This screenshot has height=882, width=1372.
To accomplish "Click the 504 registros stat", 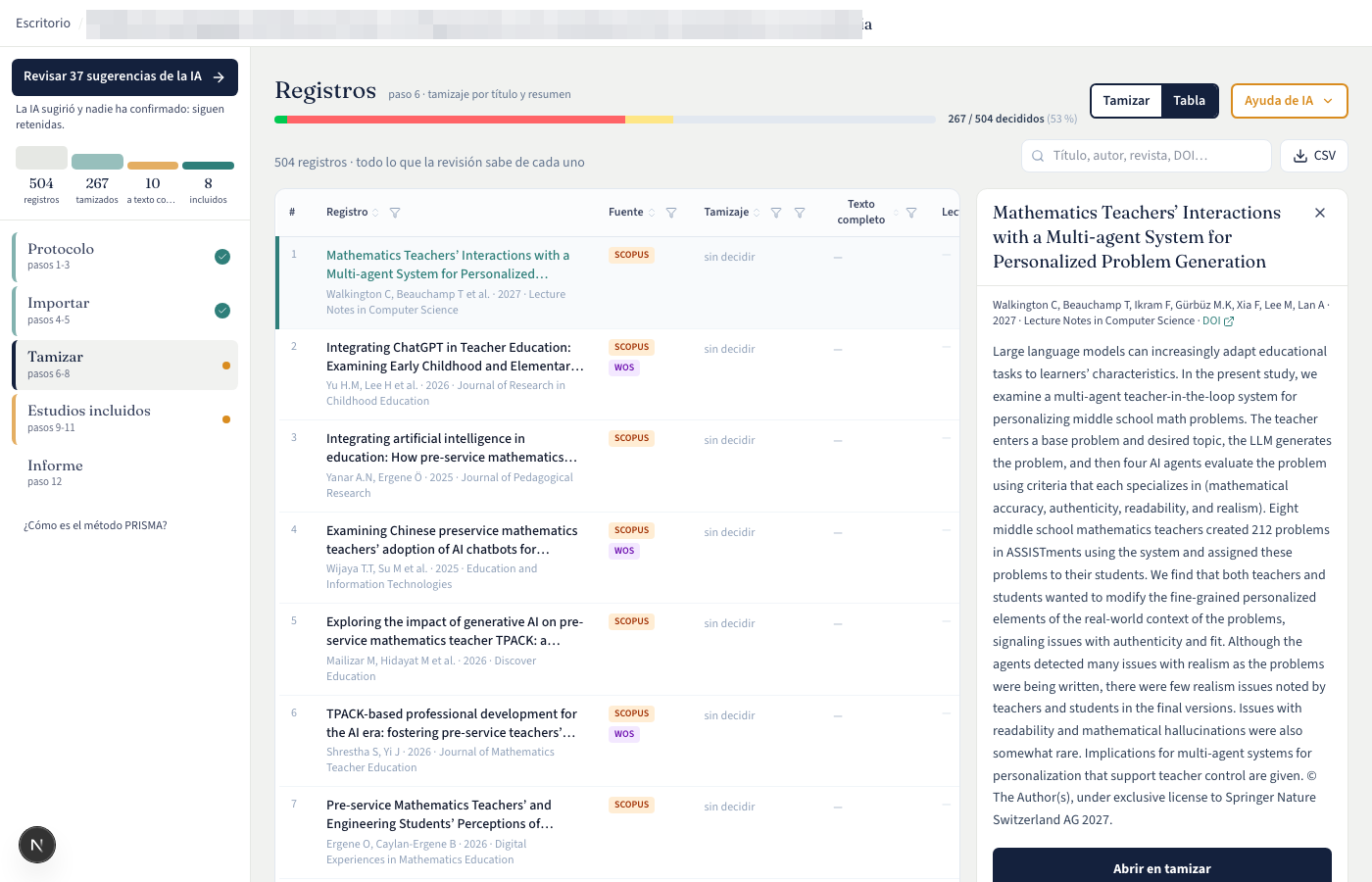I will [x=41, y=176].
